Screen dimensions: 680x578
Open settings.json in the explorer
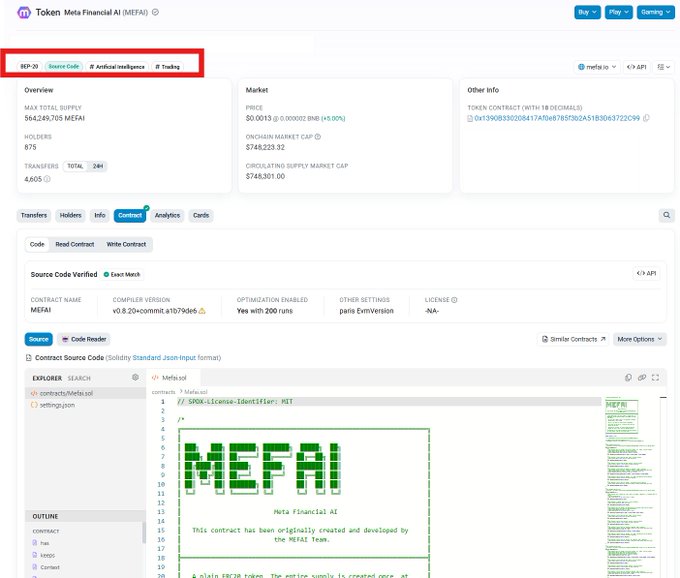point(85,405)
